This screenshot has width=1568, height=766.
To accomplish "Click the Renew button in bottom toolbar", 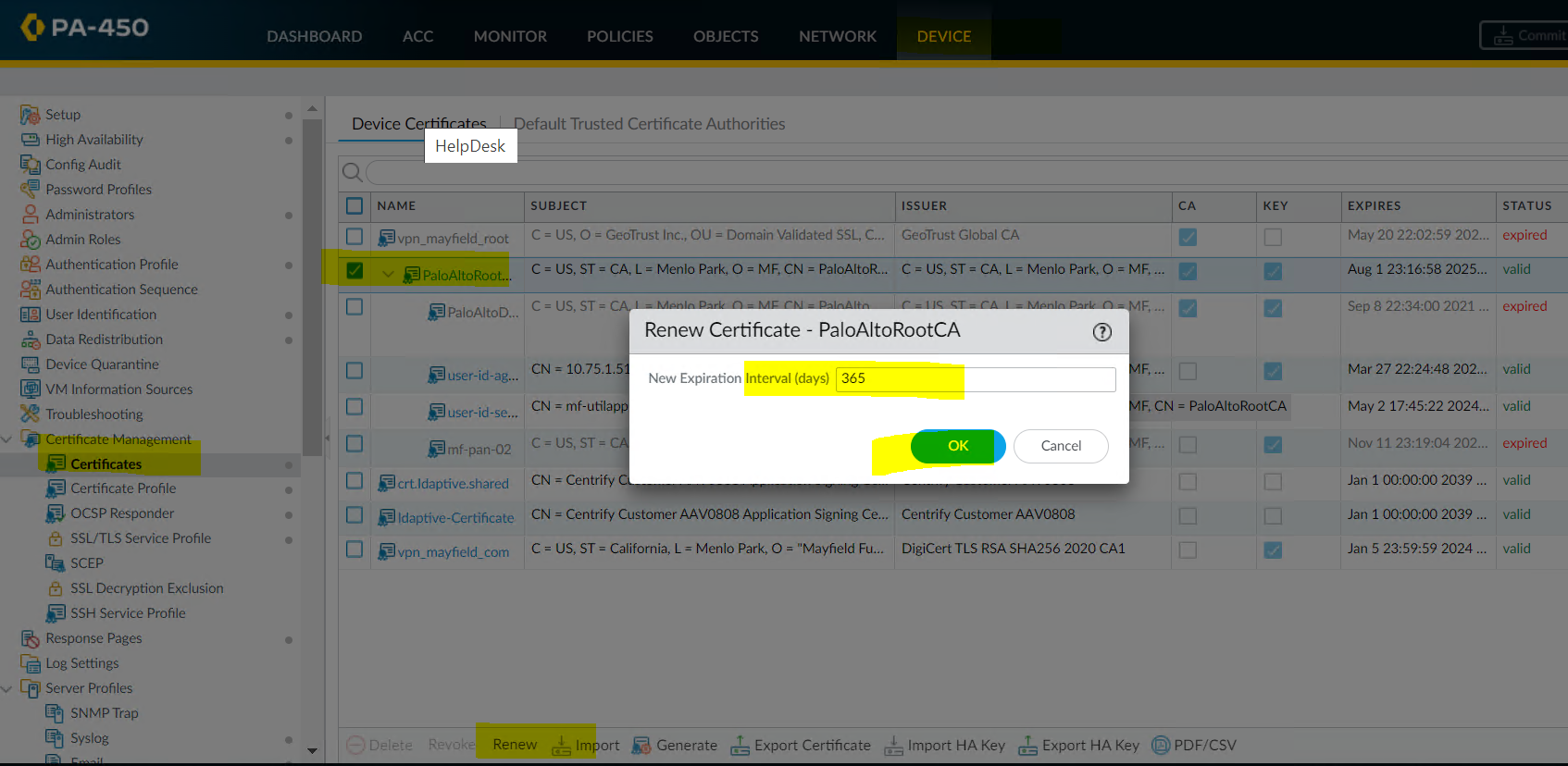I will click(x=515, y=745).
